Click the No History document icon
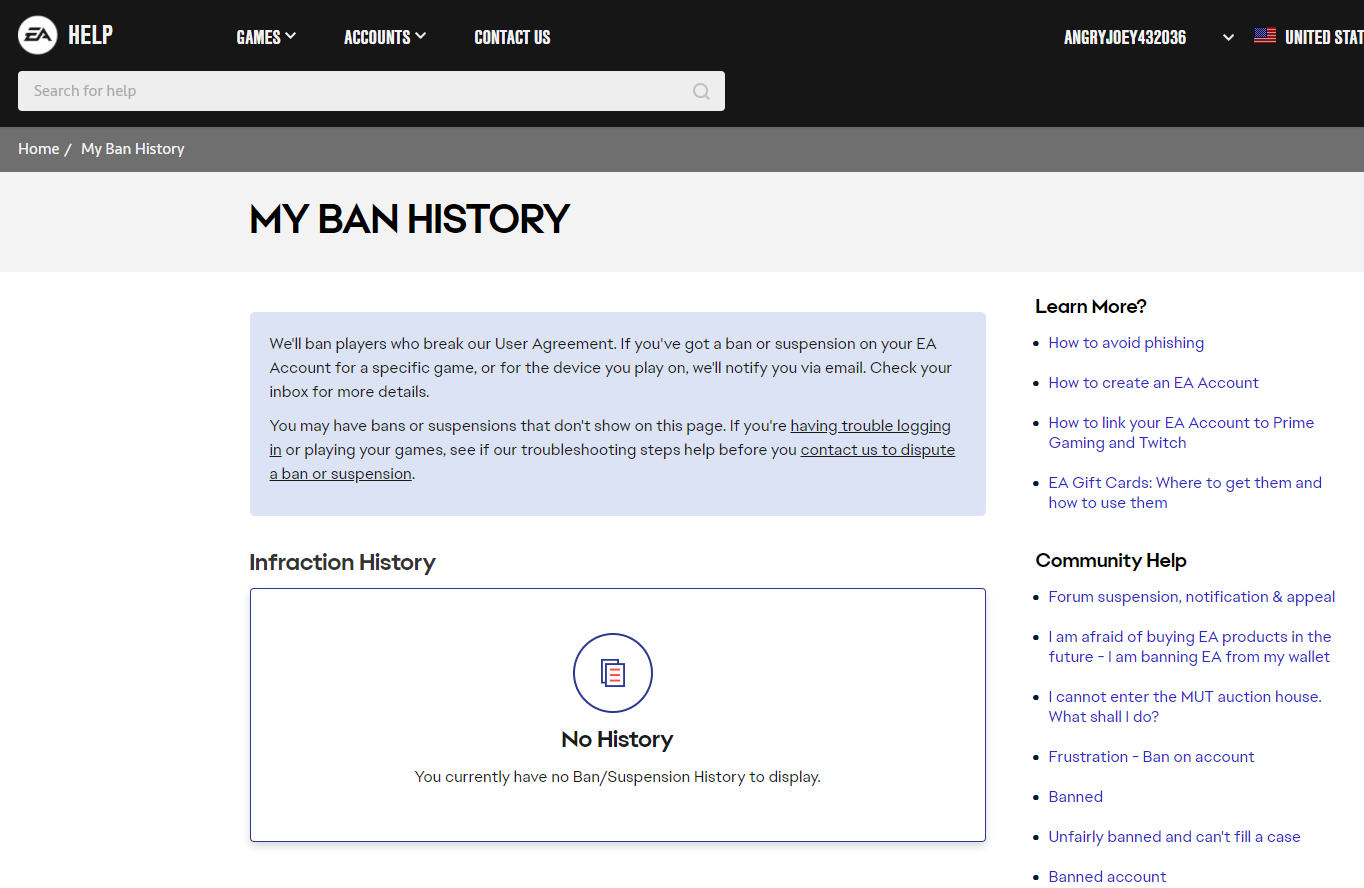1364x888 pixels. 613,673
